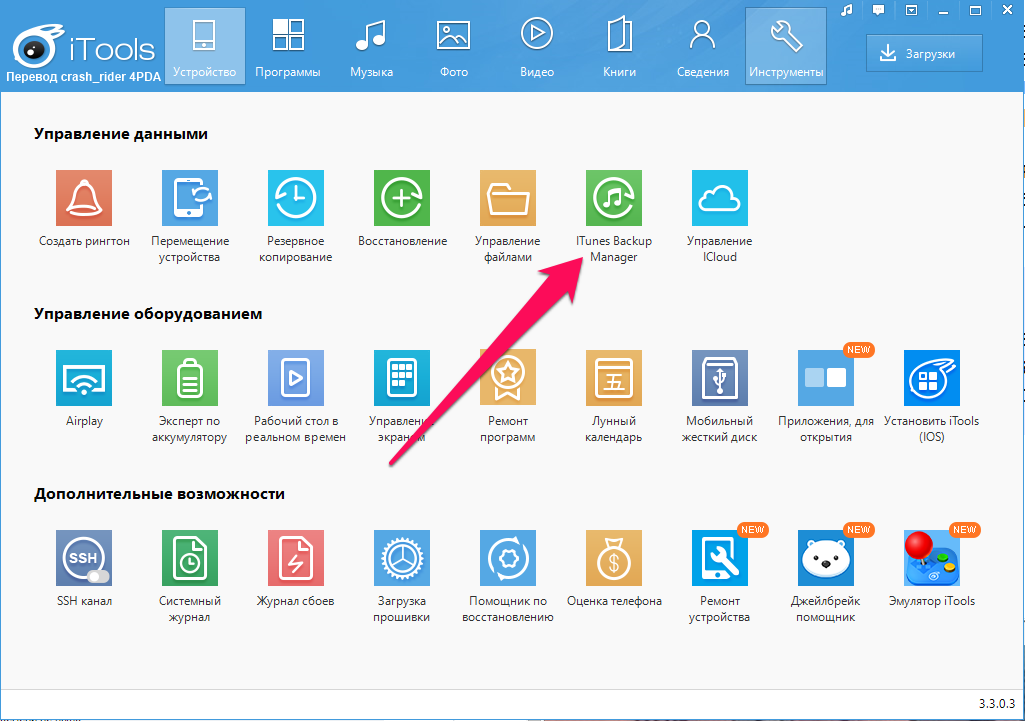Toggle the SSH канал switch
The width and height of the screenshot is (1025, 721).
click(97, 576)
